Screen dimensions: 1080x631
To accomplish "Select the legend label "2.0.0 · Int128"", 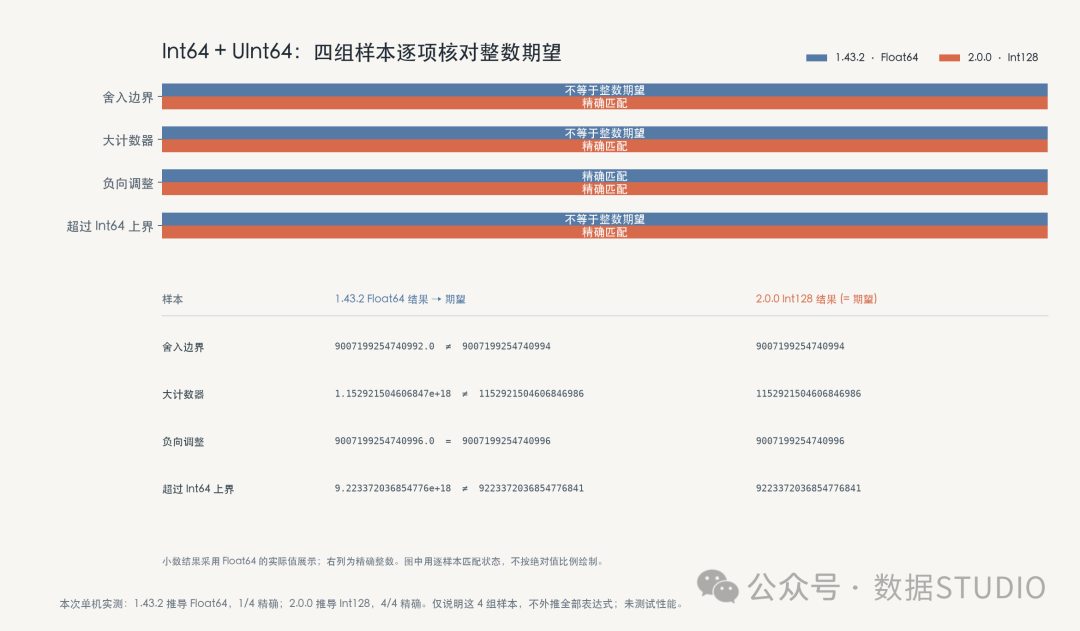I will tap(1003, 57).
